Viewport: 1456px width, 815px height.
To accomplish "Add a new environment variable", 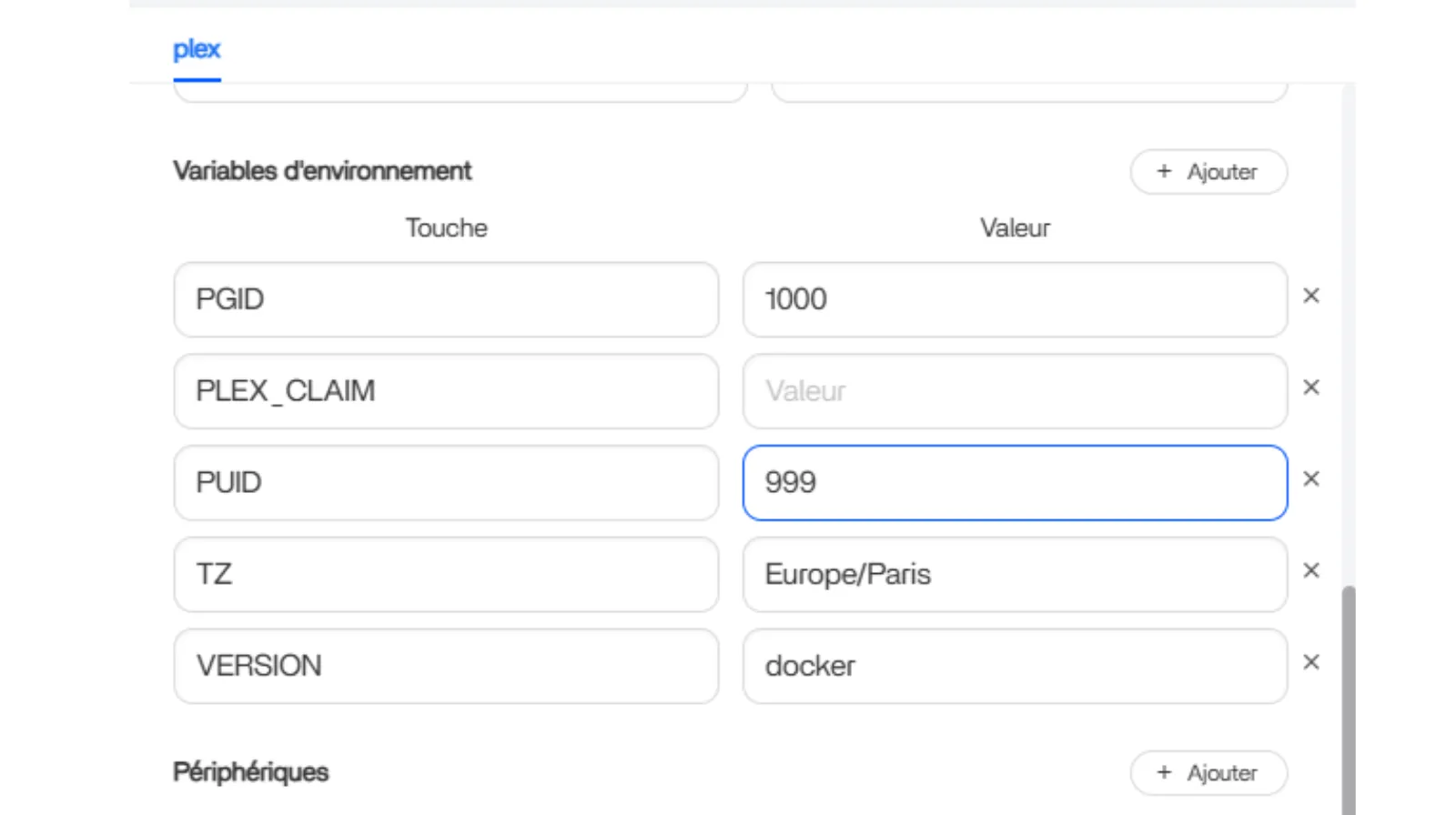I will (x=1208, y=172).
